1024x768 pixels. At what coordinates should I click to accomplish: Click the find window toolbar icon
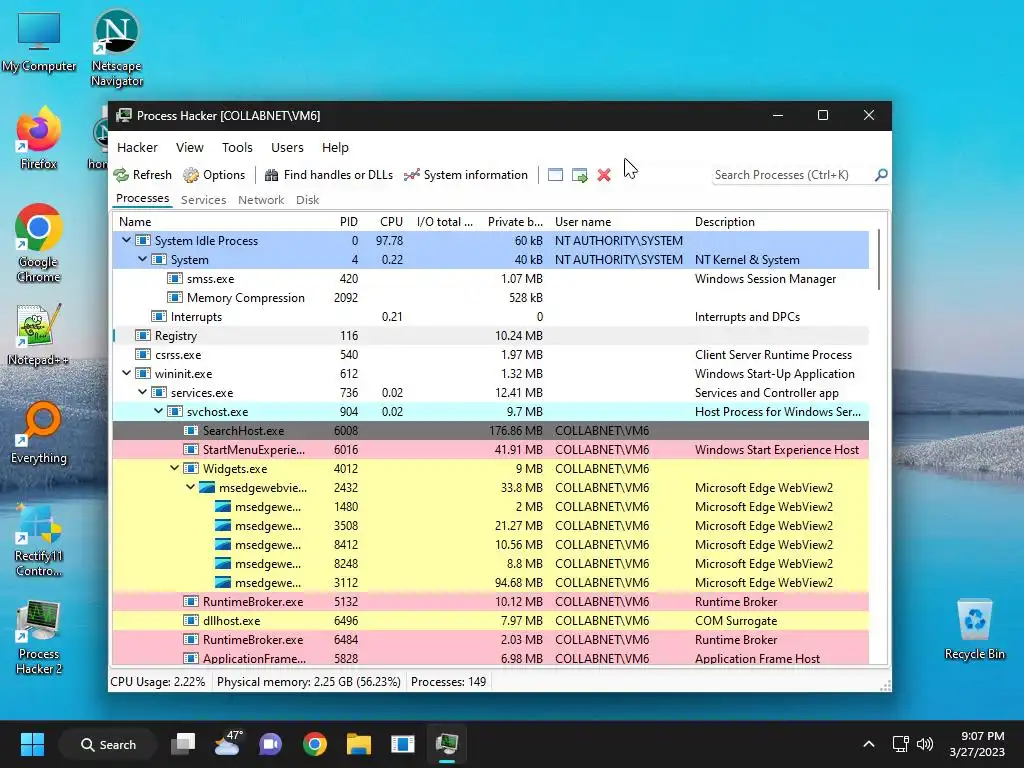coord(555,175)
